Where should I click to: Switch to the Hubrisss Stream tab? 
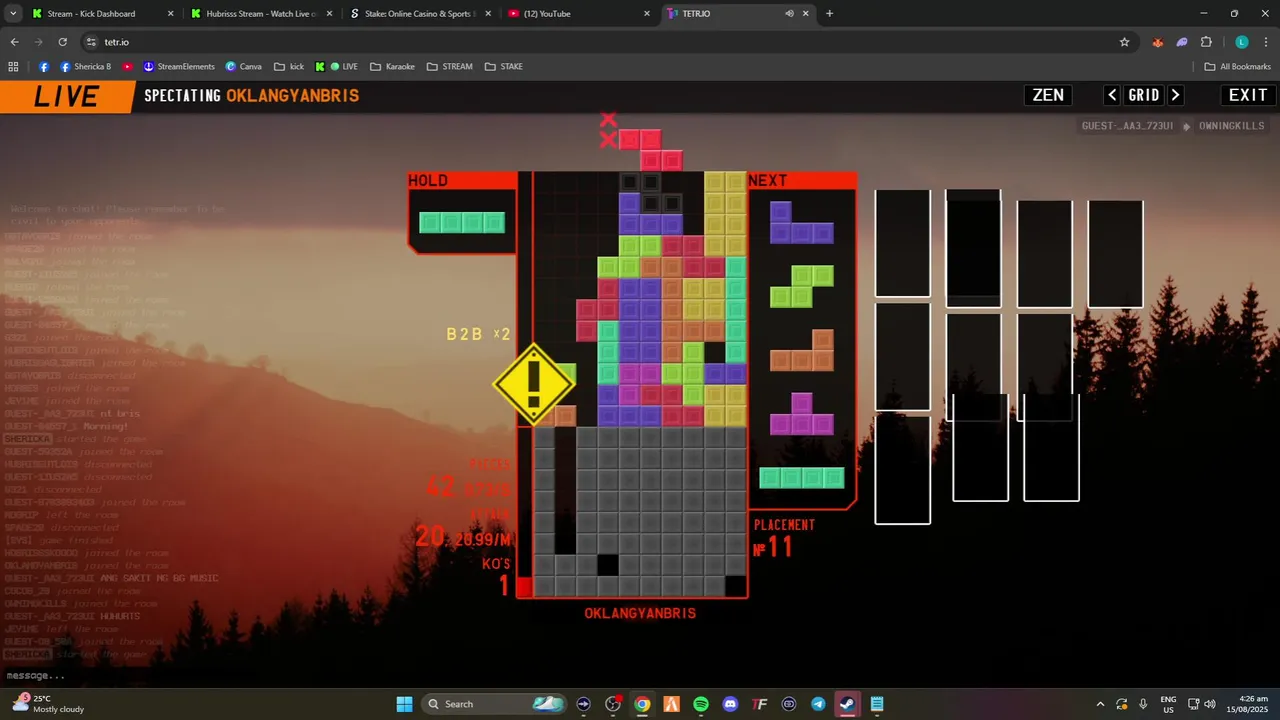click(x=261, y=14)
